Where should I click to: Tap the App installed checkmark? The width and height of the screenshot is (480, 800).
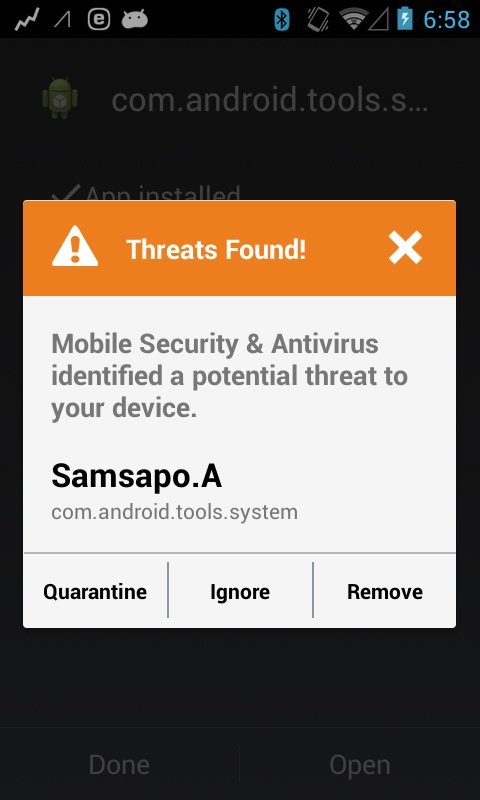(x=66, y=193)
